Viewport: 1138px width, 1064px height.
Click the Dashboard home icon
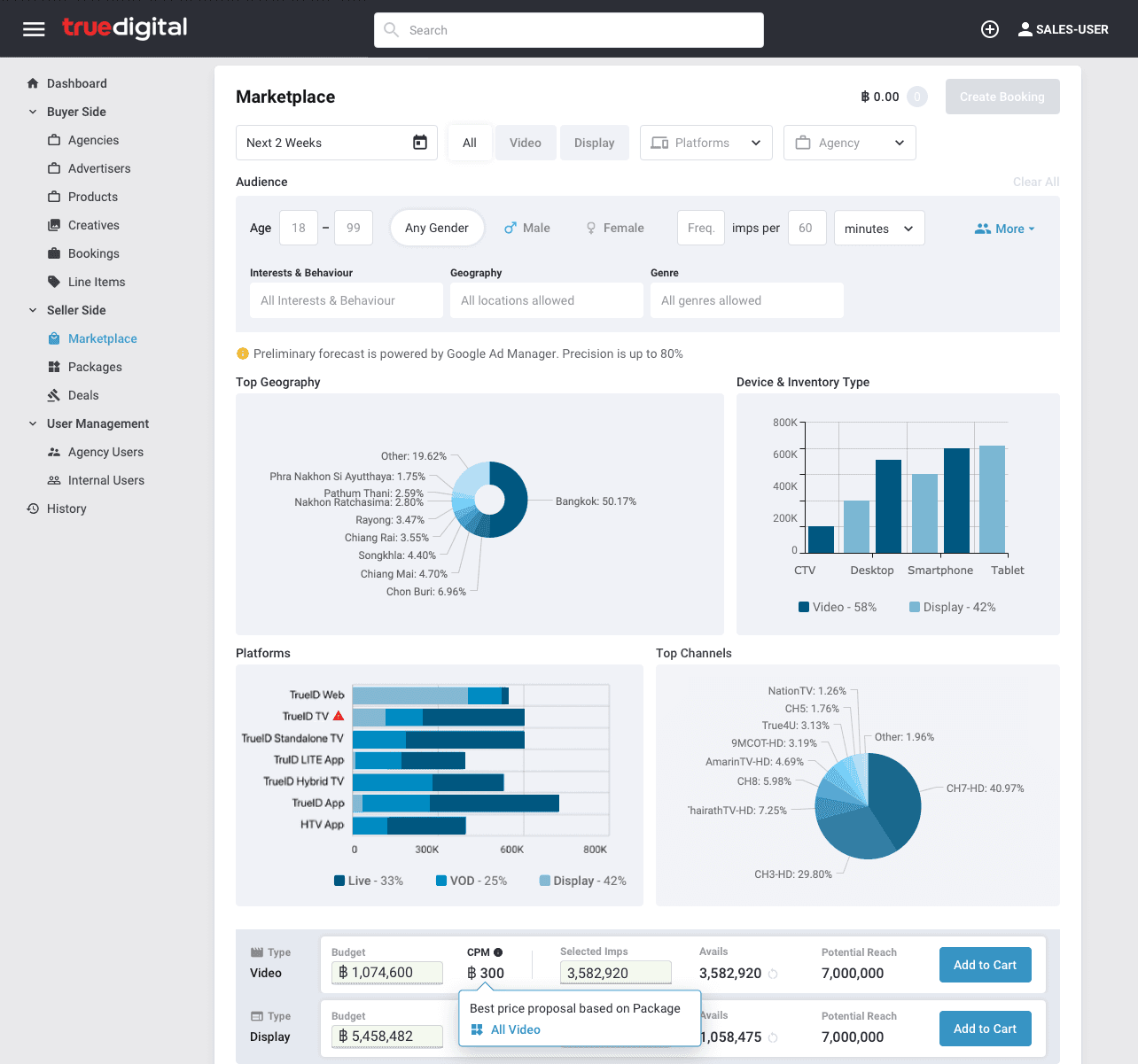point(33,83)
